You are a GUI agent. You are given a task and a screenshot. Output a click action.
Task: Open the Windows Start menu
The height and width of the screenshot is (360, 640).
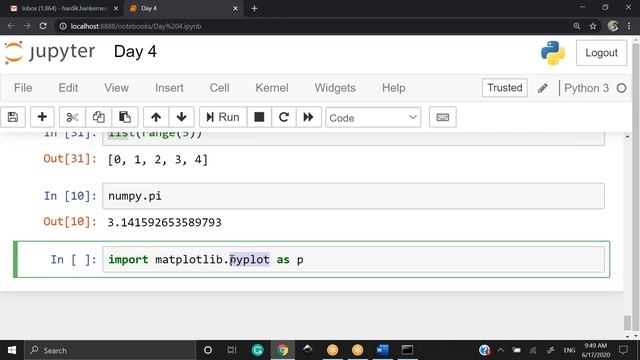(12, 350)
